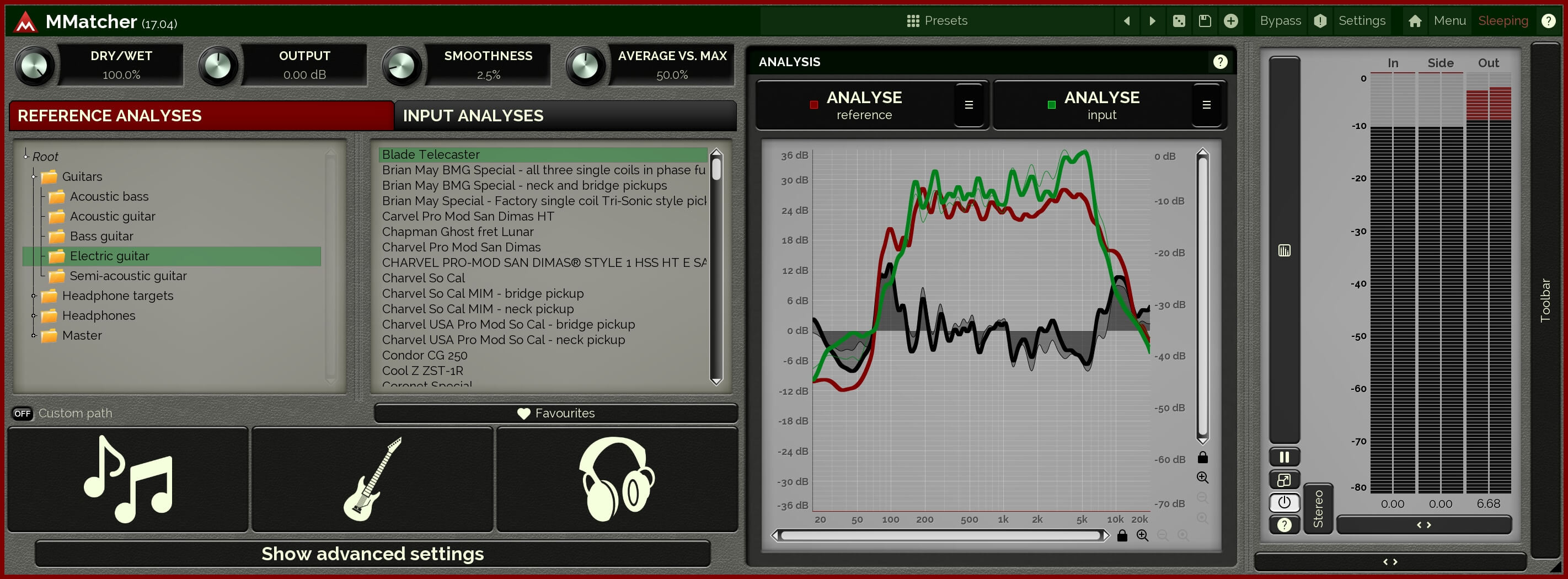Save preset with the floppy disk icon

(x=1205, y=22)
